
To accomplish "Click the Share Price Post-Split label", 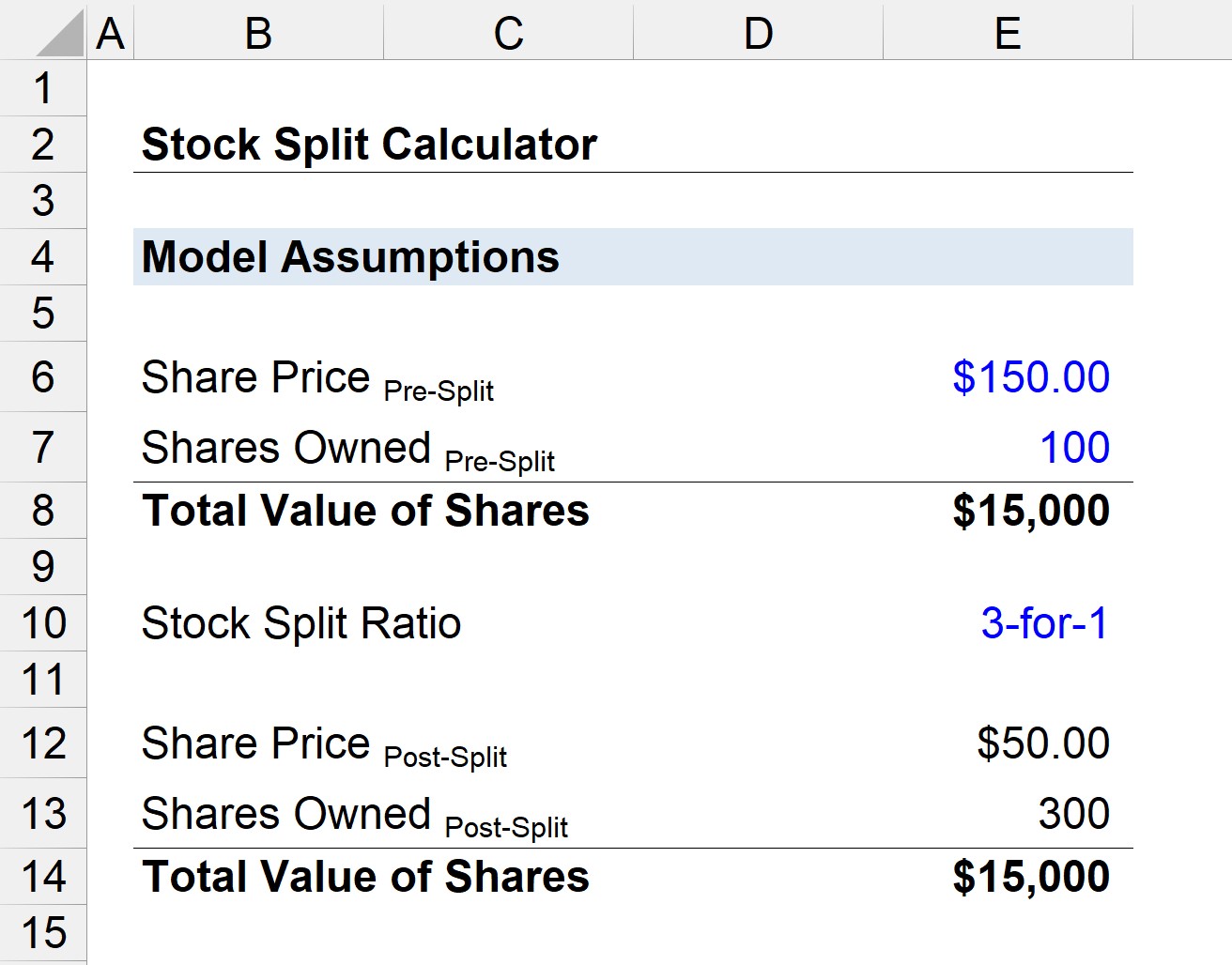I will (x=324, y=745).
